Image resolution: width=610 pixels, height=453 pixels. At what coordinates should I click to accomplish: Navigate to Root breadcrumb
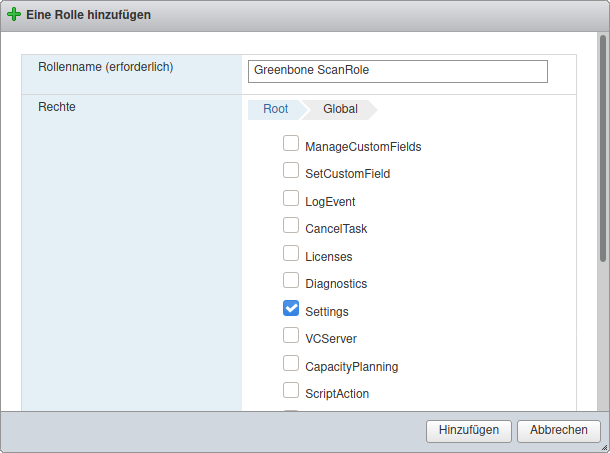tap(275, 109)
